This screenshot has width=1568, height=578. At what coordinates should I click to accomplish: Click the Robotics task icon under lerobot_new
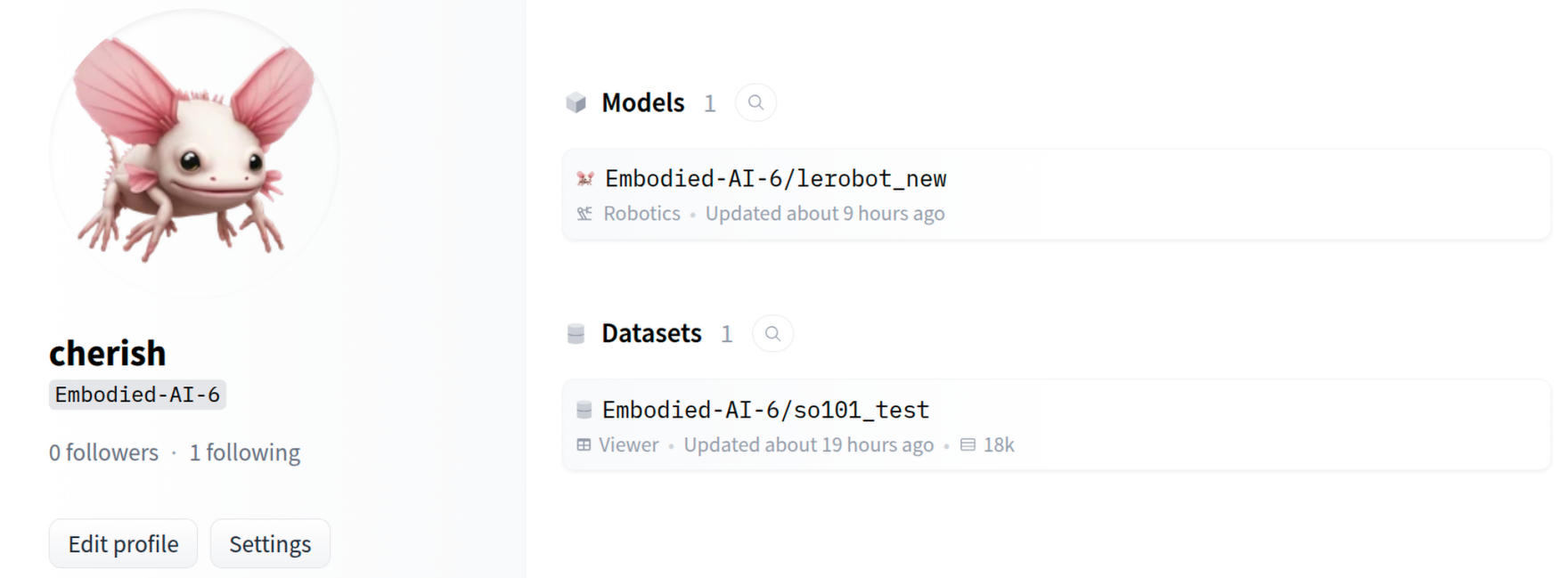(584, 214)
